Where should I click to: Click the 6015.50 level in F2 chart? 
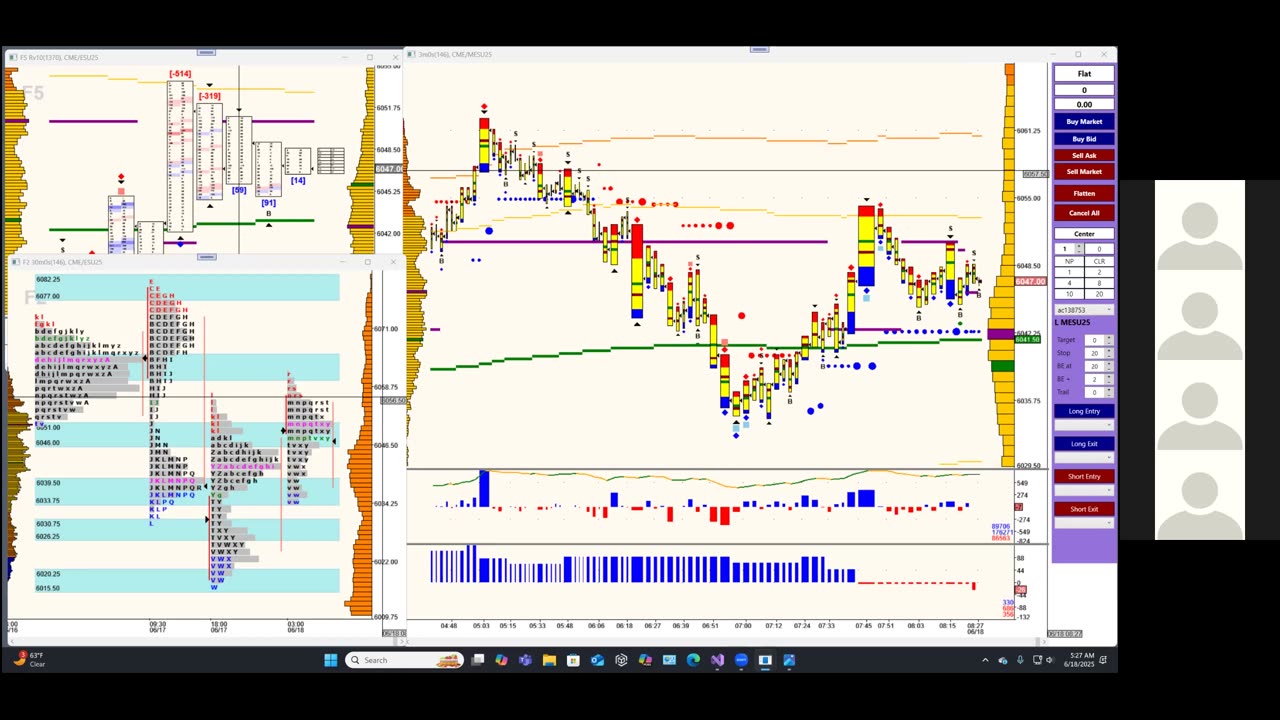coord(48,588)
